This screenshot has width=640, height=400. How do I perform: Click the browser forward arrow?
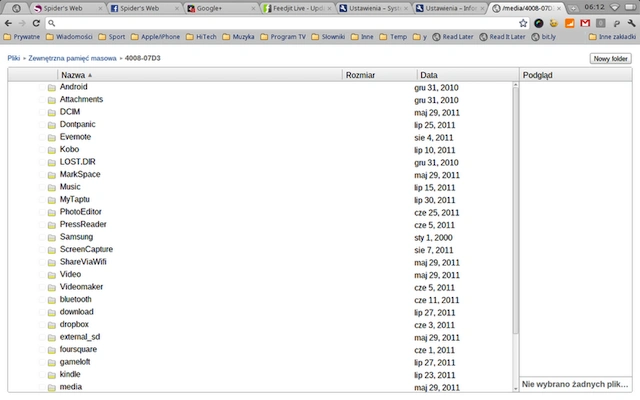click(x=22, y=23)
